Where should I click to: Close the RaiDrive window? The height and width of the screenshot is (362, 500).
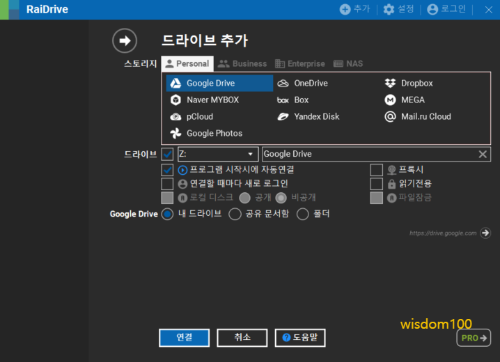click(x=488, y=10)
